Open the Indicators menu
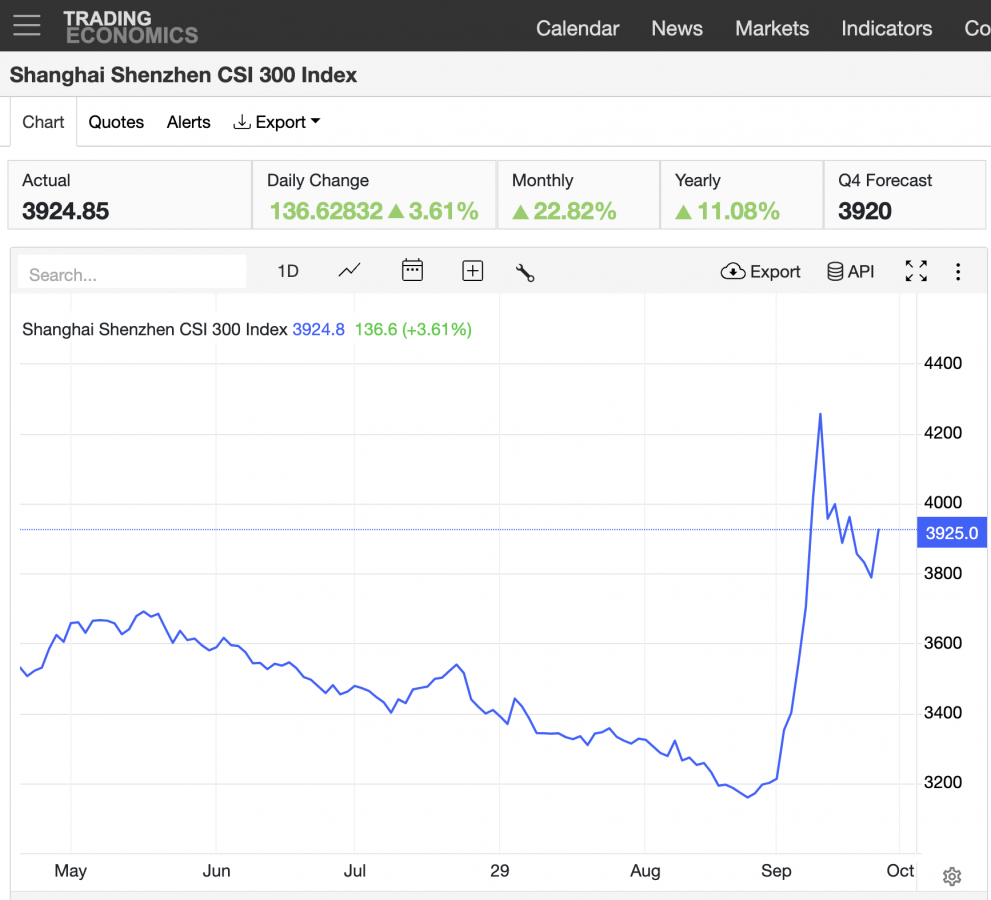 pyautogui.click(x=886, y=28)
